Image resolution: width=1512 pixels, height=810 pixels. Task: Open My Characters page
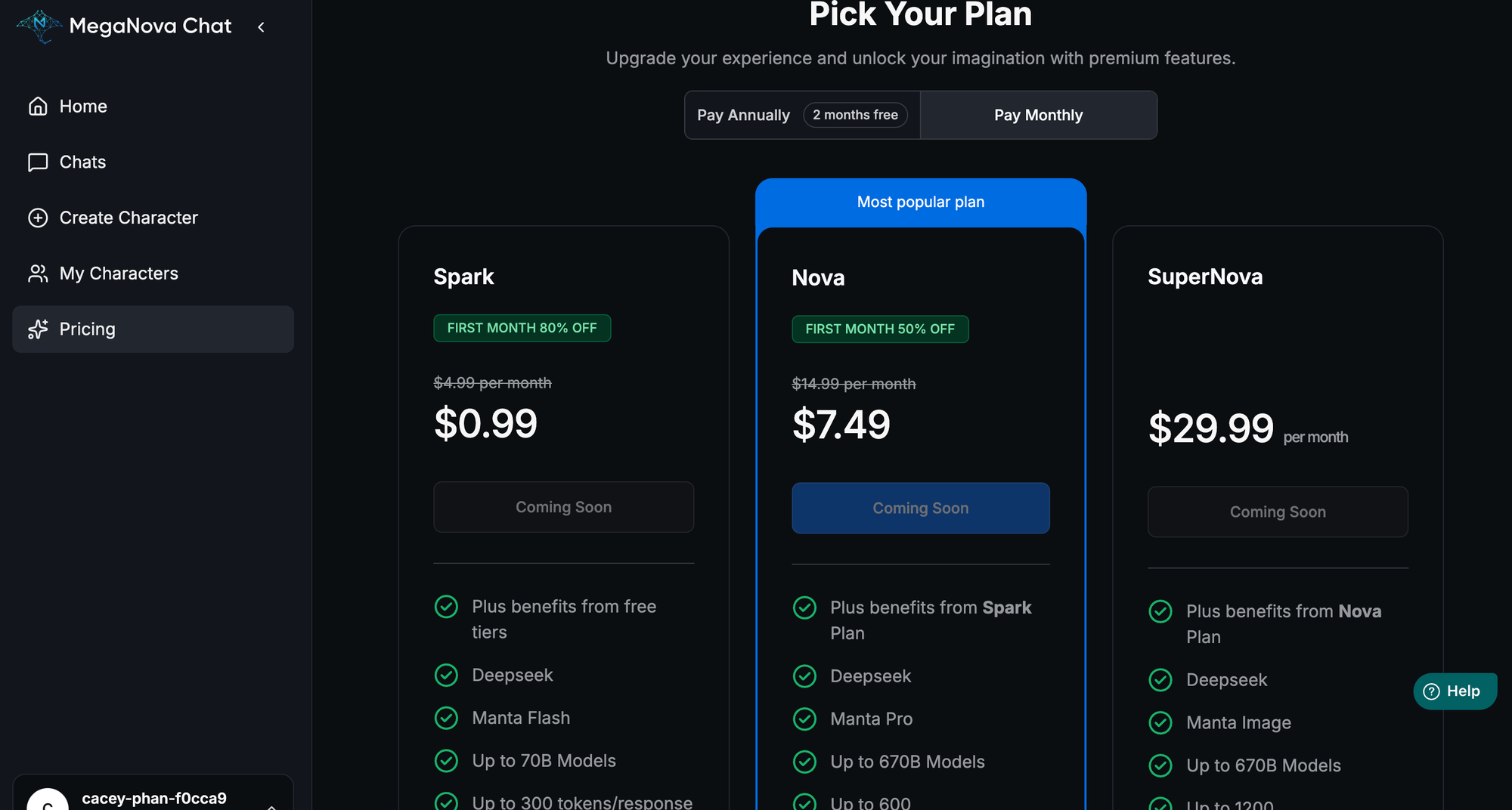click(119, 274)
